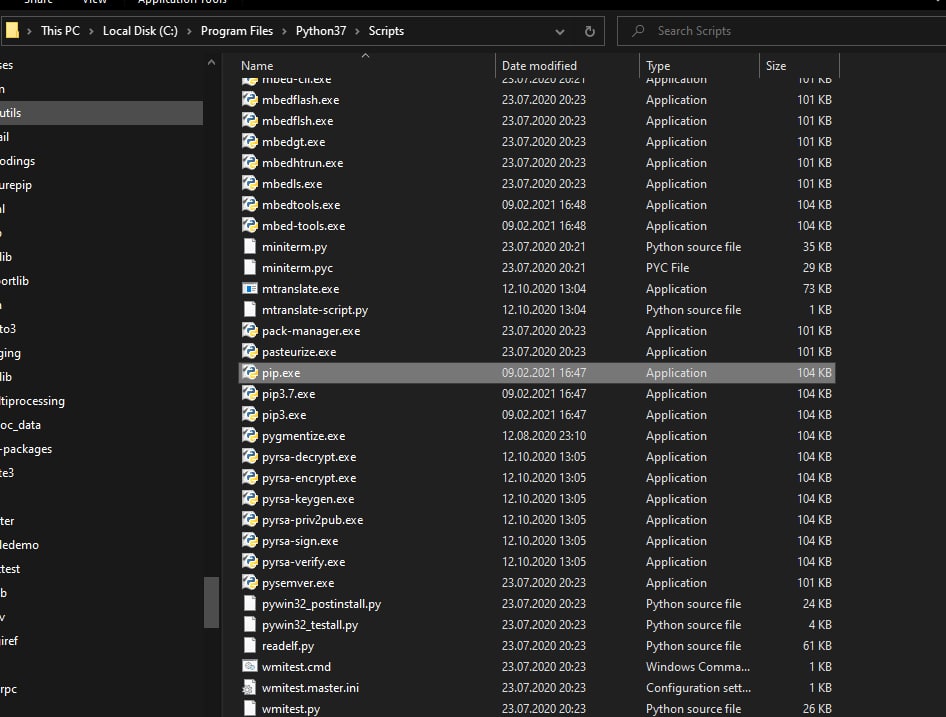Select the utils folder in sidebar
Image resolution: width=946 pixels, height=717 pixels.
pyautogui.click(x=101, y=113)
